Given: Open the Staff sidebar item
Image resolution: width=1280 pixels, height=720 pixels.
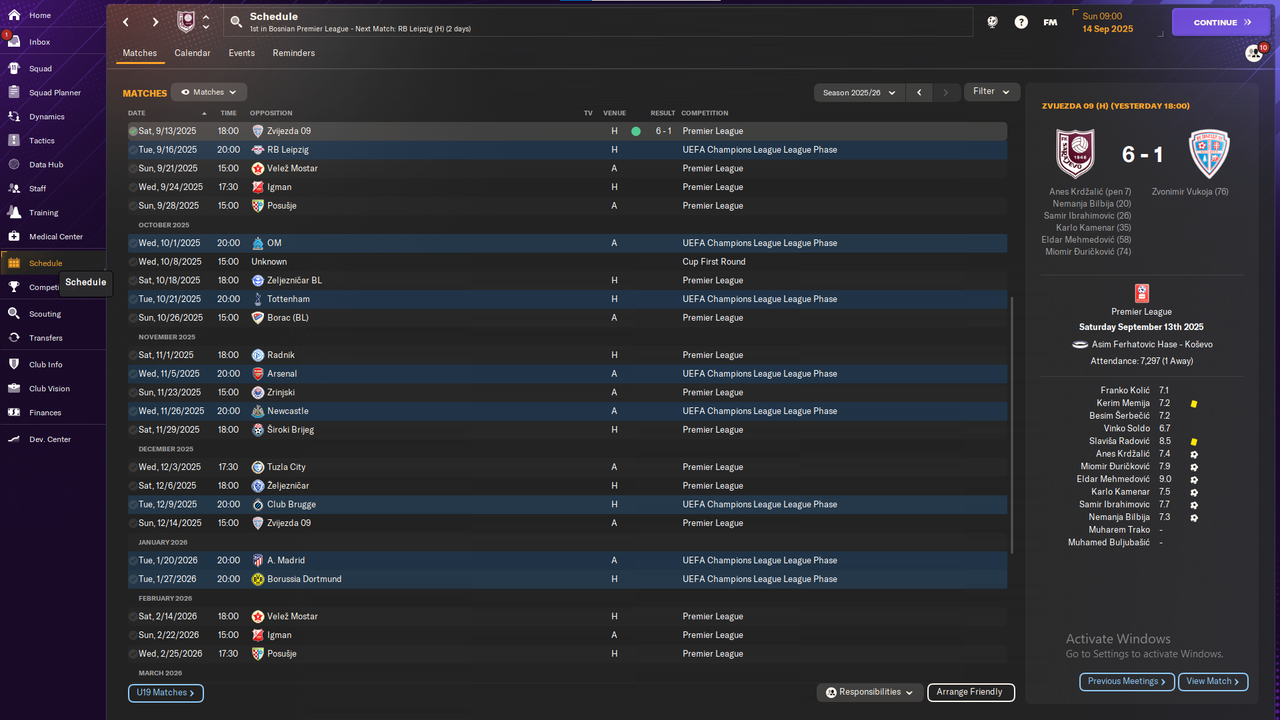Looking at the screenshot, I should [x=38, y=189].
